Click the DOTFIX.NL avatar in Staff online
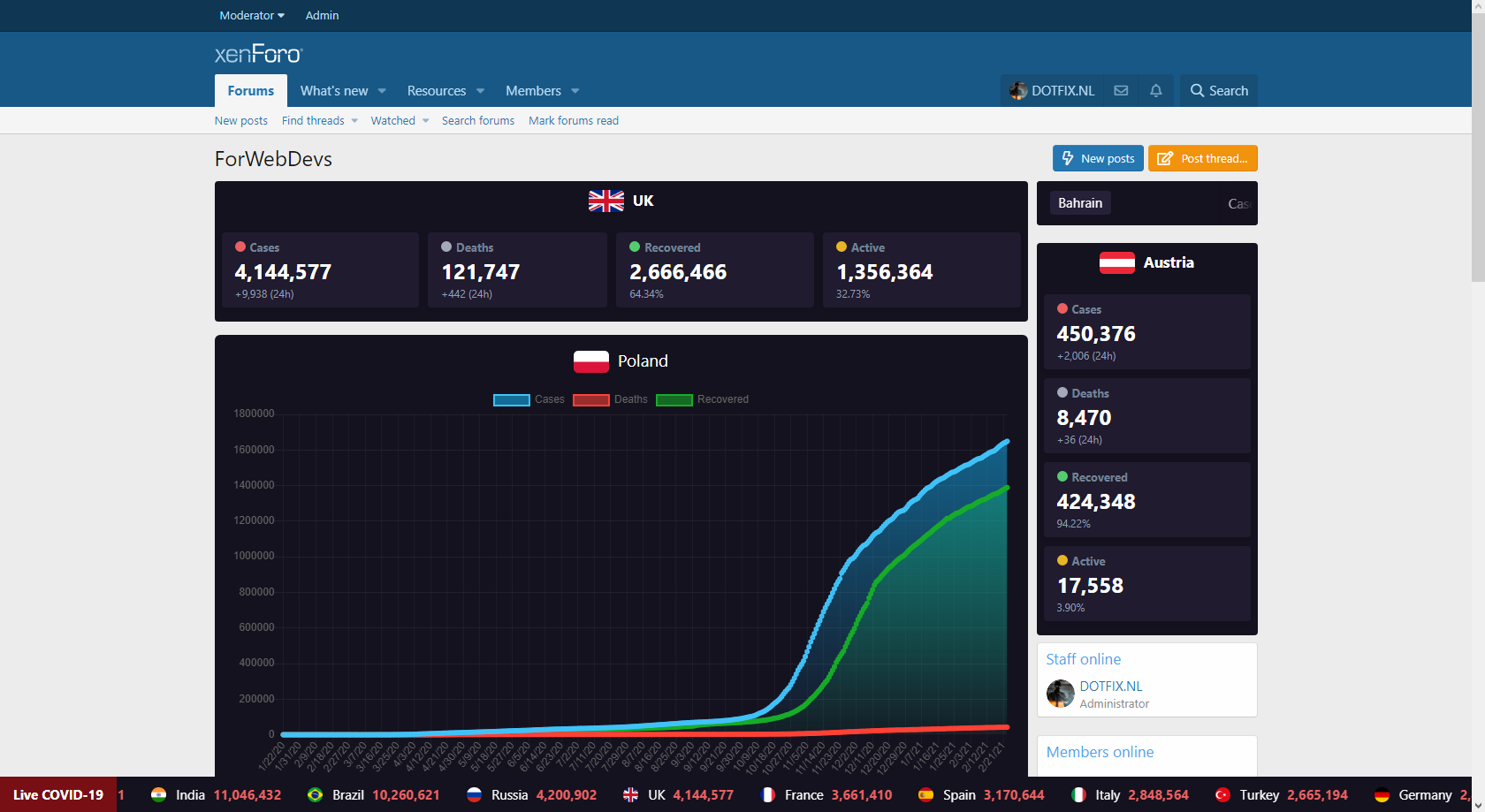 point(1060,694)
